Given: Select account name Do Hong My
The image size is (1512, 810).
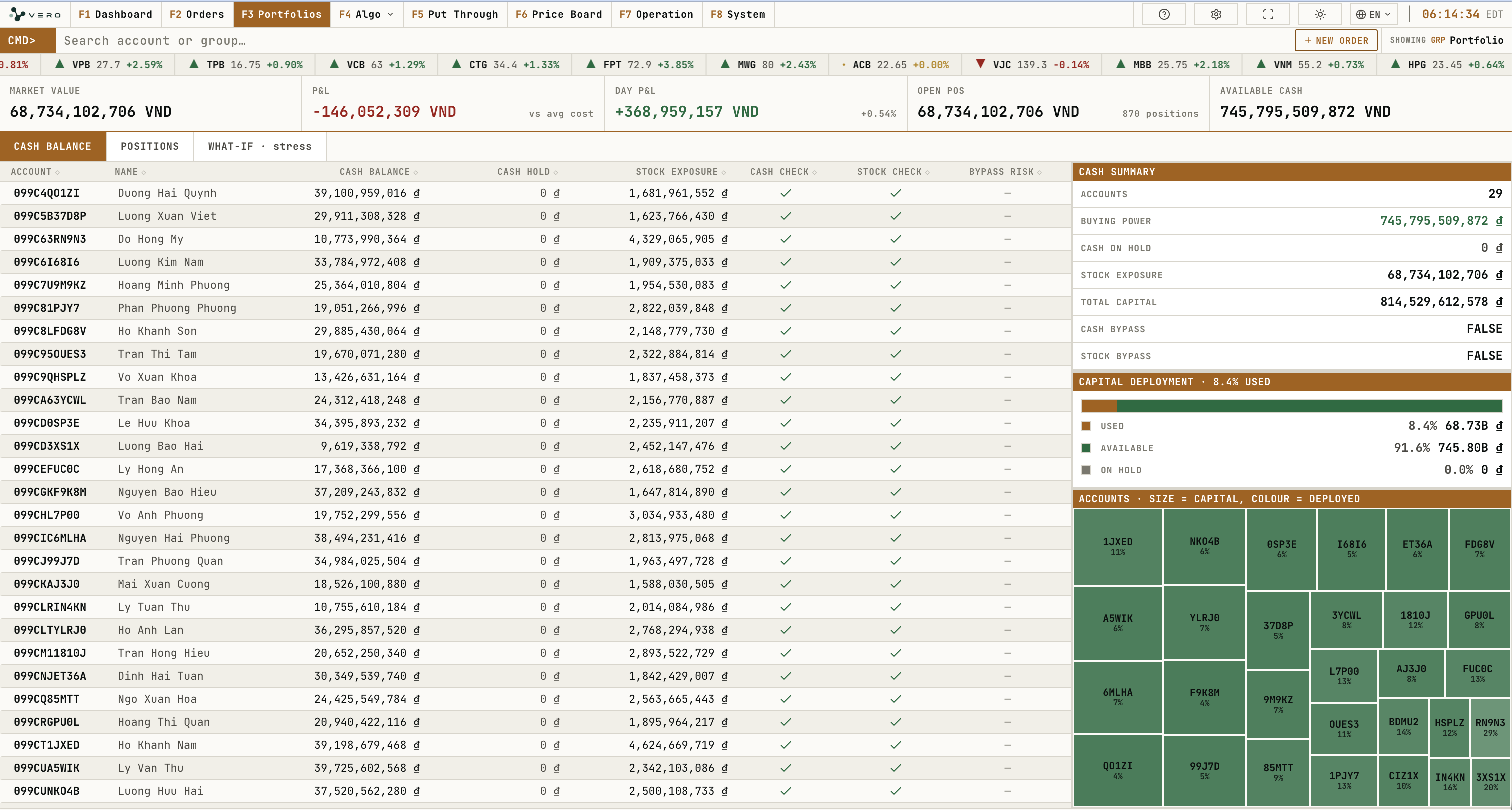Looking at the screenshot, I should tap(151, 239).
